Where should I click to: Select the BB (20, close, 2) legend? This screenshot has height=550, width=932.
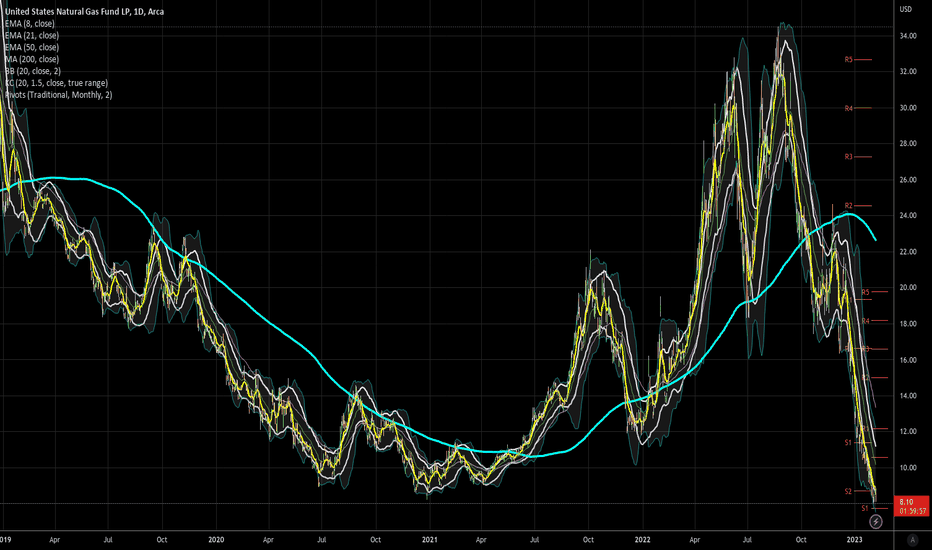(x=33, y=71)
